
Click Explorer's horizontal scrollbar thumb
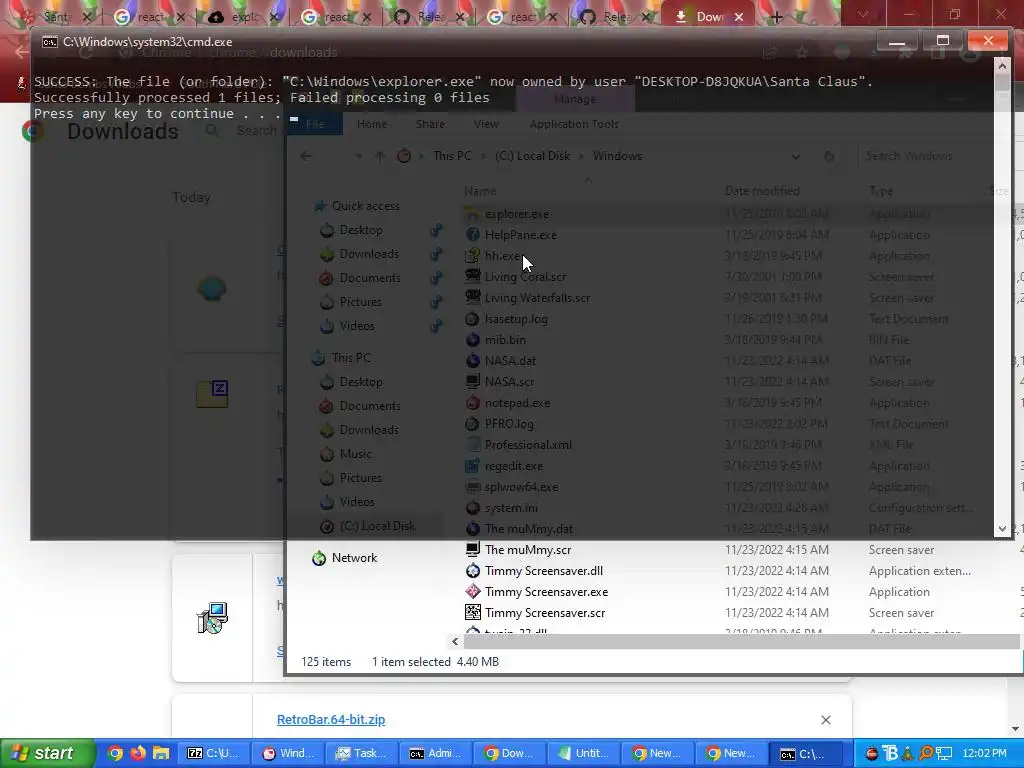click(x=740, y=642)
